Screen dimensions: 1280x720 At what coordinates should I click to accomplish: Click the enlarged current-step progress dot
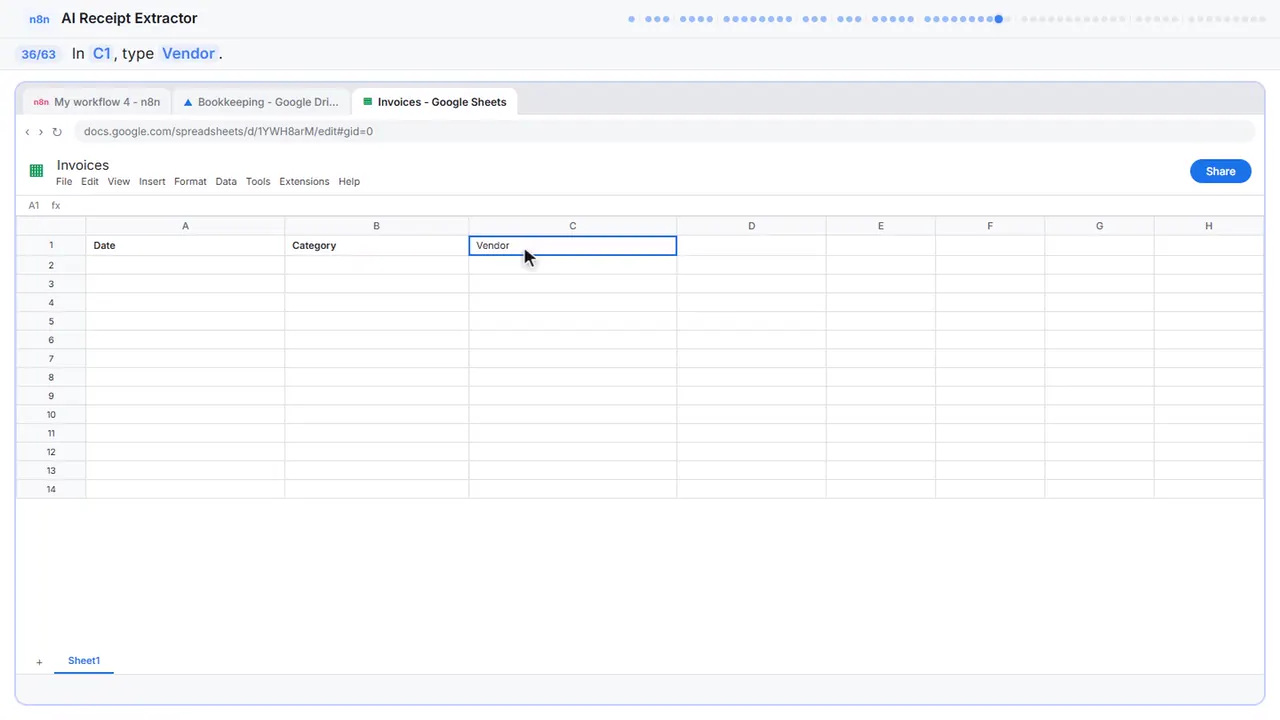pos(998,19)
